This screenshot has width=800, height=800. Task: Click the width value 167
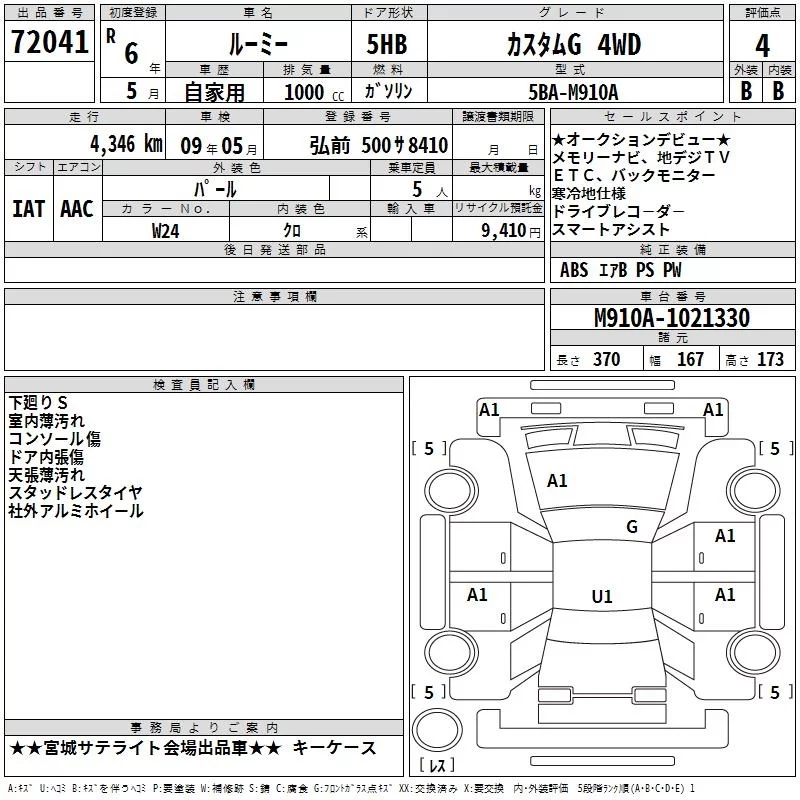pyautogui.click(x=690, y=360)
